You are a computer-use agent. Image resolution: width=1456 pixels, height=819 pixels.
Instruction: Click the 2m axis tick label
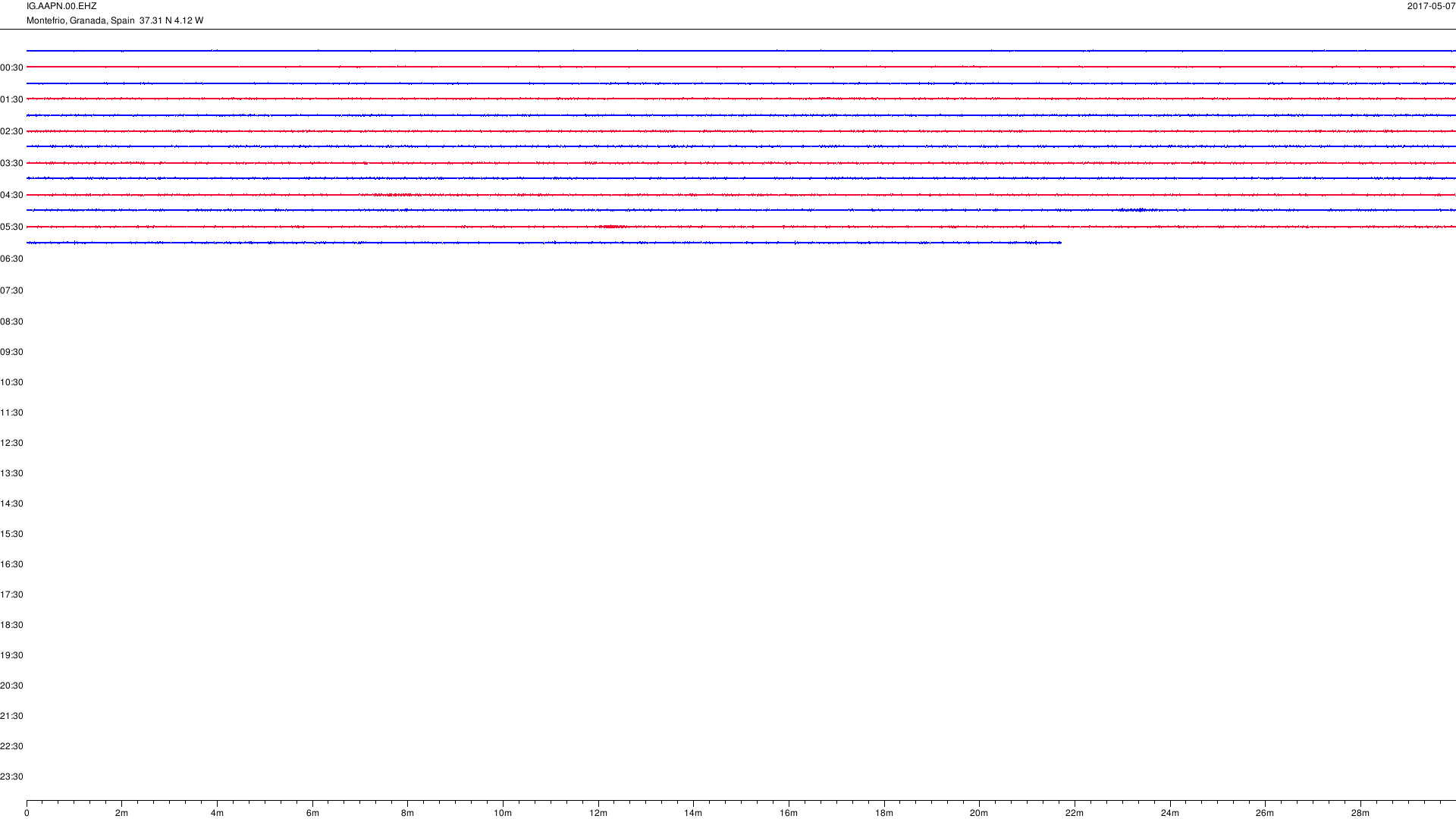(x=122, y=813)
